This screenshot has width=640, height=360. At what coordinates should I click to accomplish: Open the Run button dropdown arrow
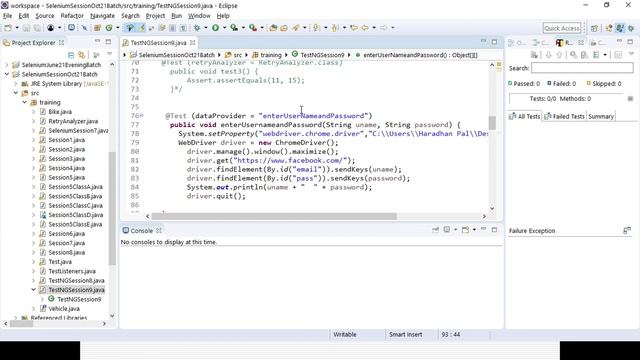224,28
